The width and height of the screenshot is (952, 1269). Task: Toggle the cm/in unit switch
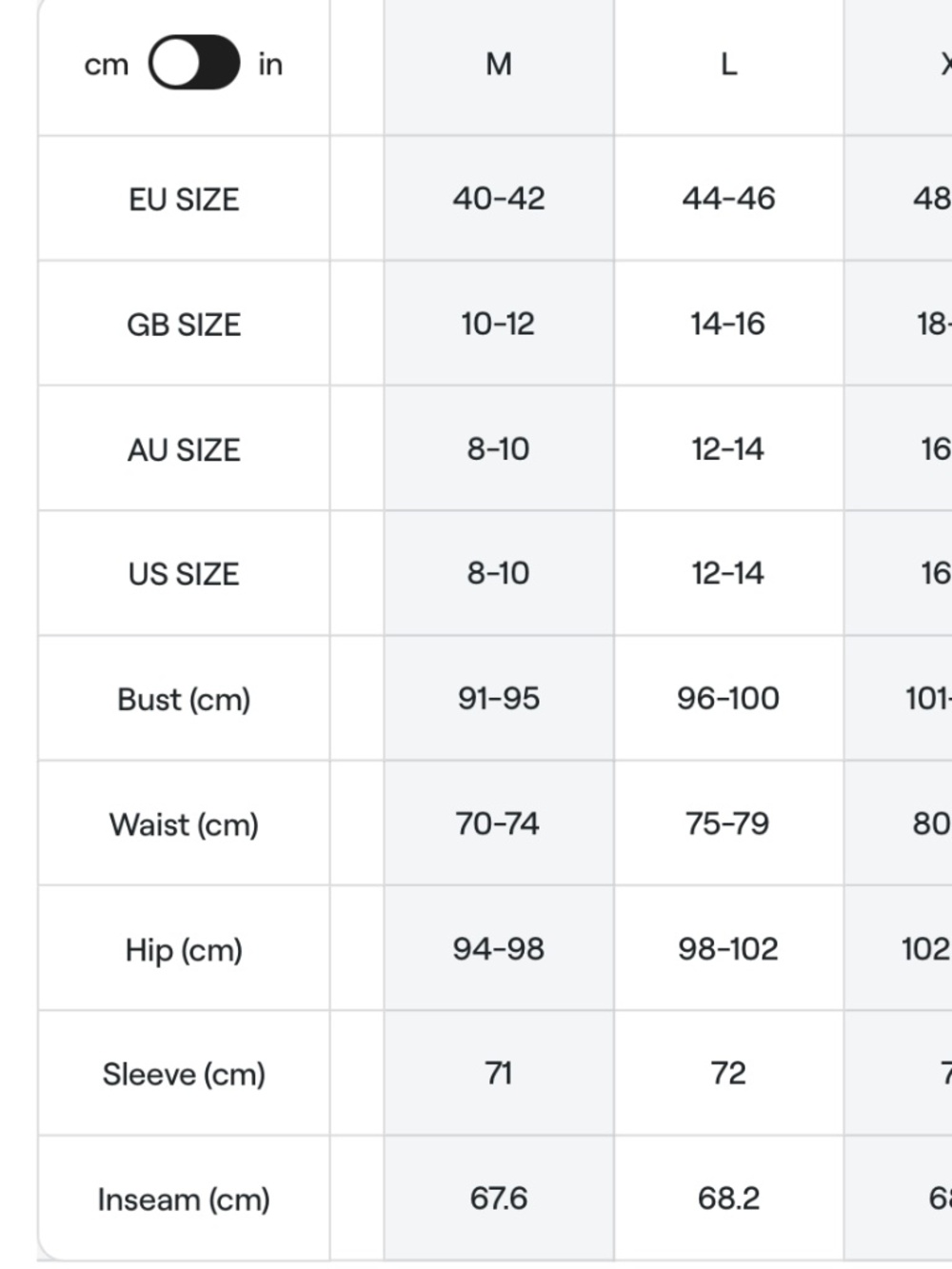click(x=194, y=63)
